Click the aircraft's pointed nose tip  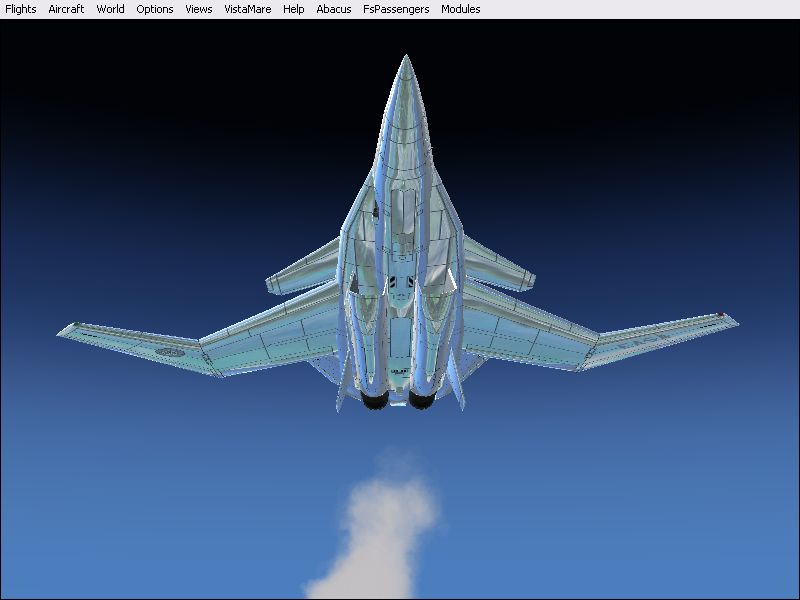[405, 60]
